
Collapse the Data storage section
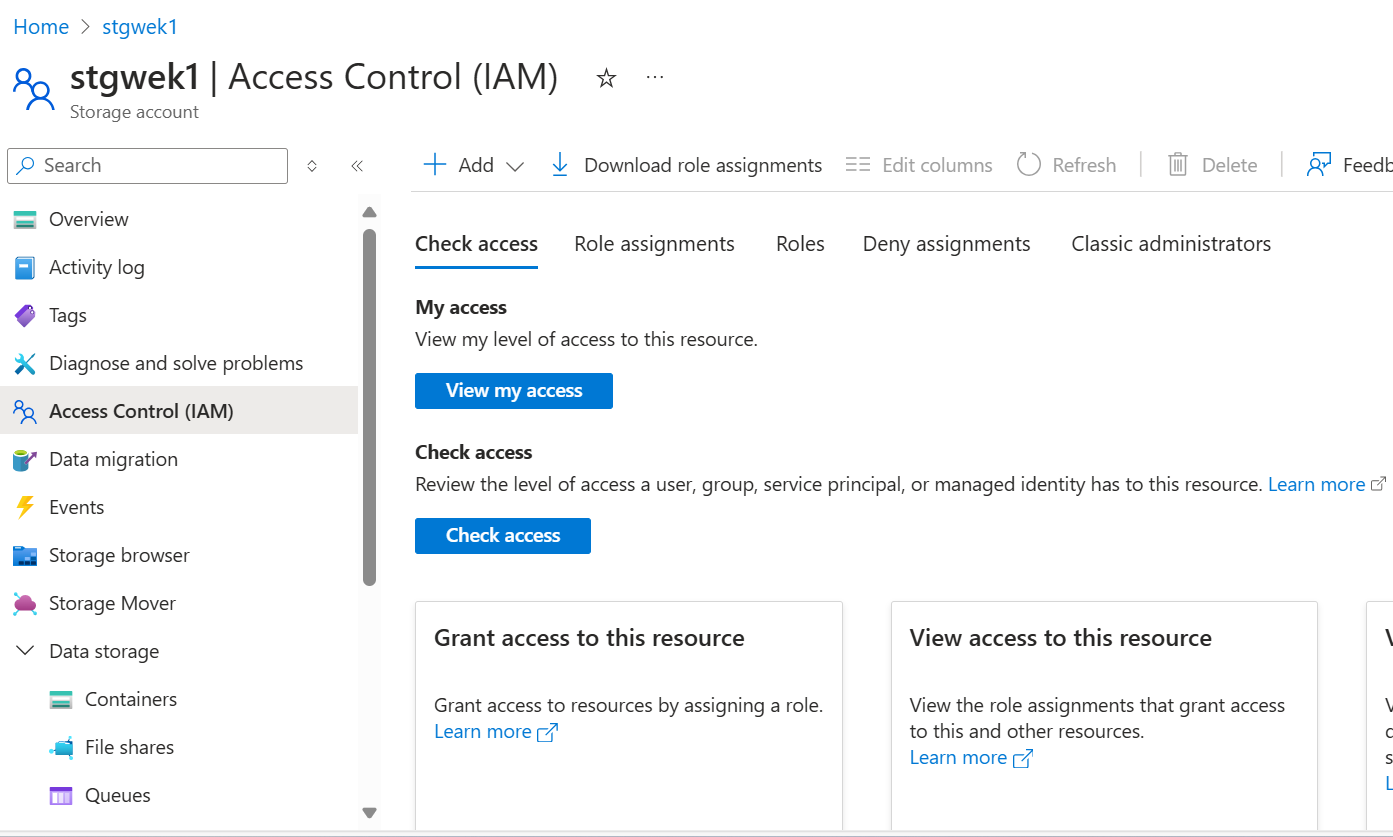25,652
